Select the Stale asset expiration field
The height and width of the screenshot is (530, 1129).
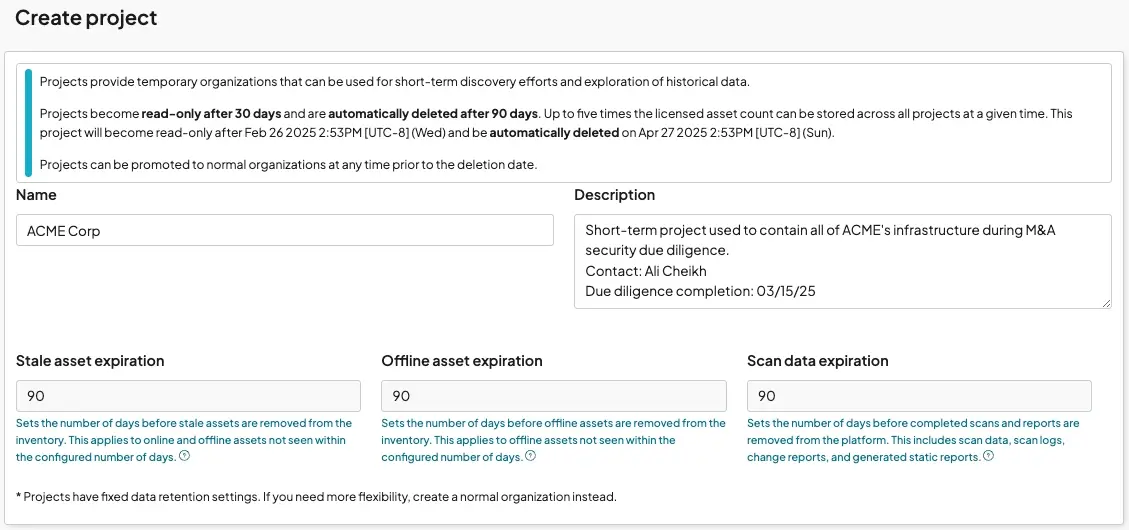click(188, 396)
